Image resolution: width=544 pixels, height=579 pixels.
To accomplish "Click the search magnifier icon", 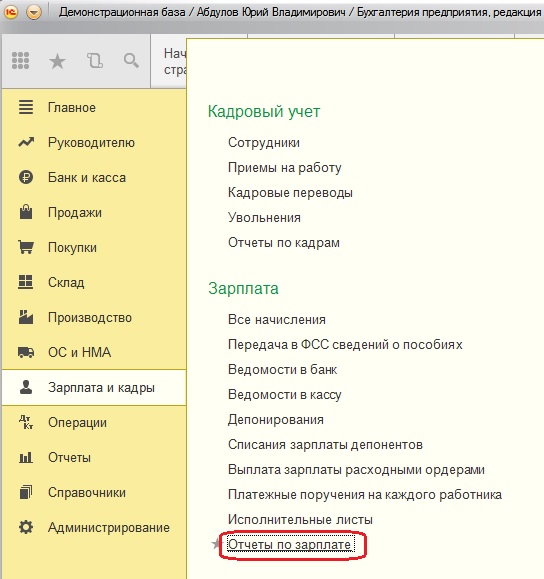I will coord(131,60).
